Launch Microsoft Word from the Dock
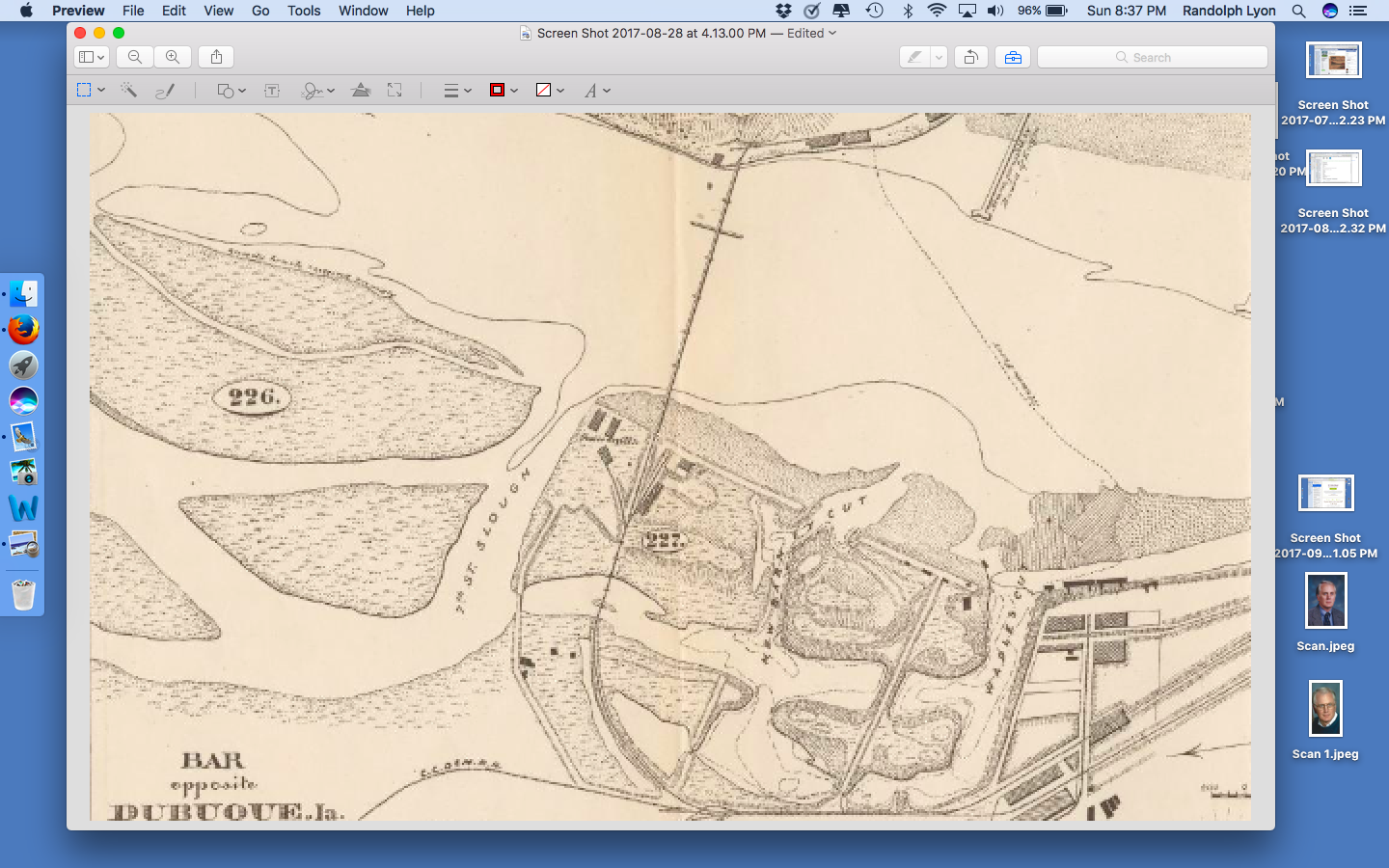 23,508
